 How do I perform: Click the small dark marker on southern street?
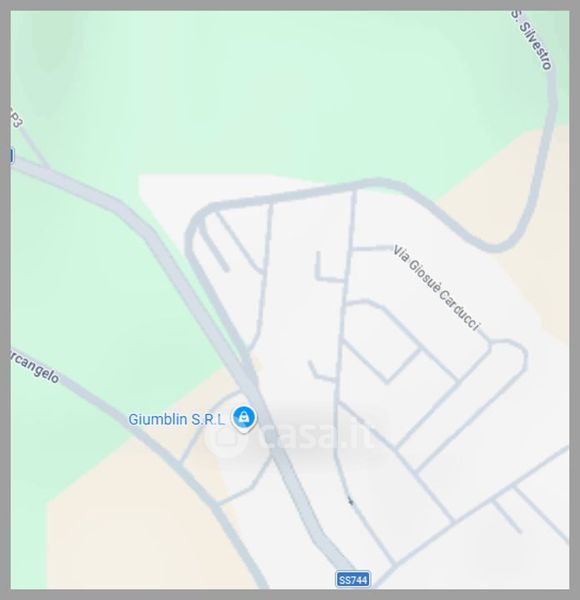point(350,501)
